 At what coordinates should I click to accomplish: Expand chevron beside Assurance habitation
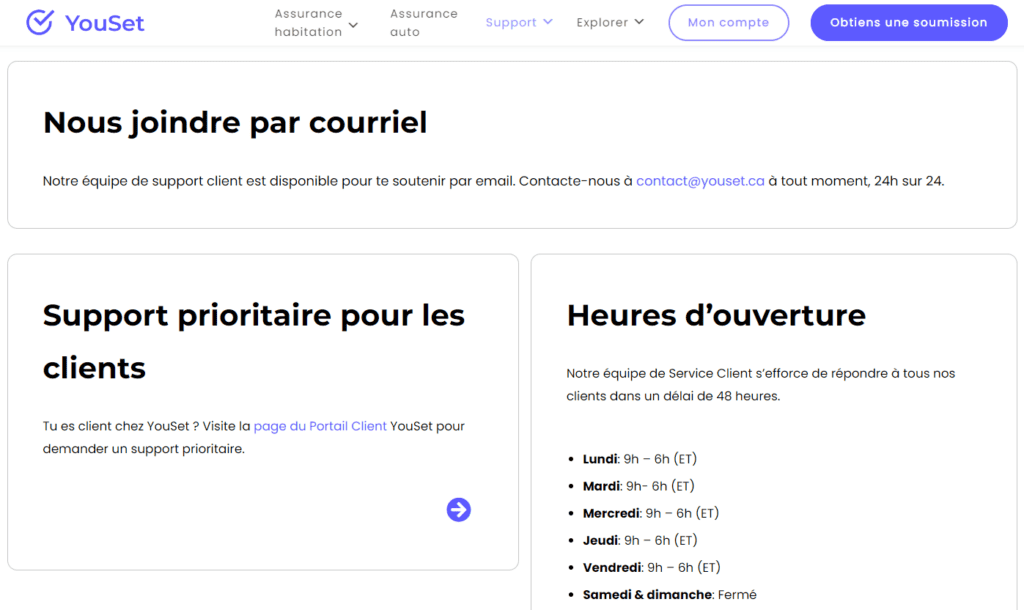353,25
